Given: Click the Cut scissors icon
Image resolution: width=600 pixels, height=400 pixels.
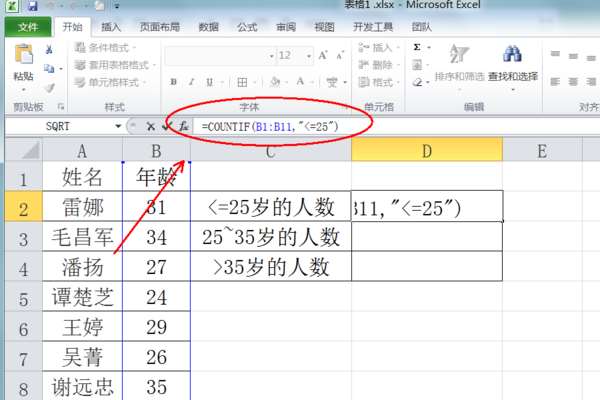Looking at the screenshot, I should [x=49, y=50].
